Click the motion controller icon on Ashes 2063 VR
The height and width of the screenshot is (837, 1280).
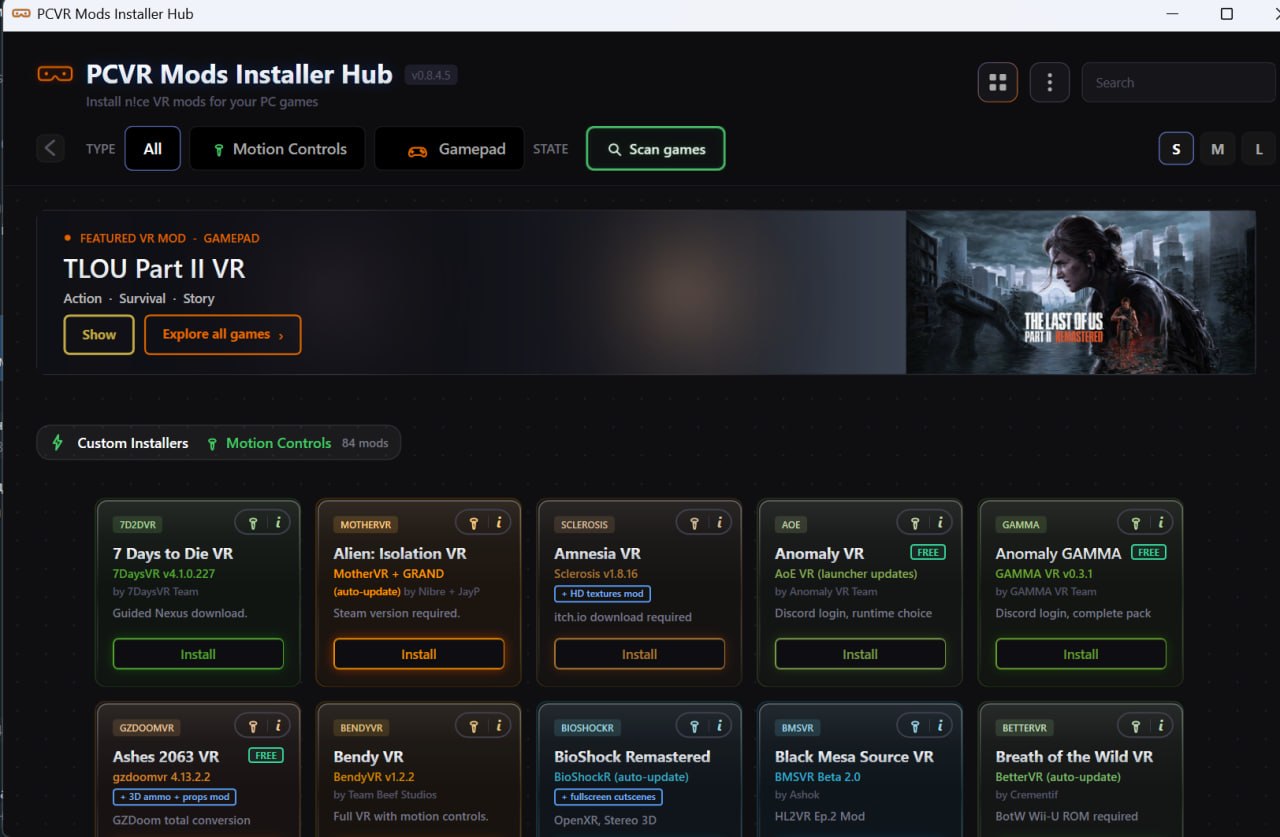(x=253, y=726)
